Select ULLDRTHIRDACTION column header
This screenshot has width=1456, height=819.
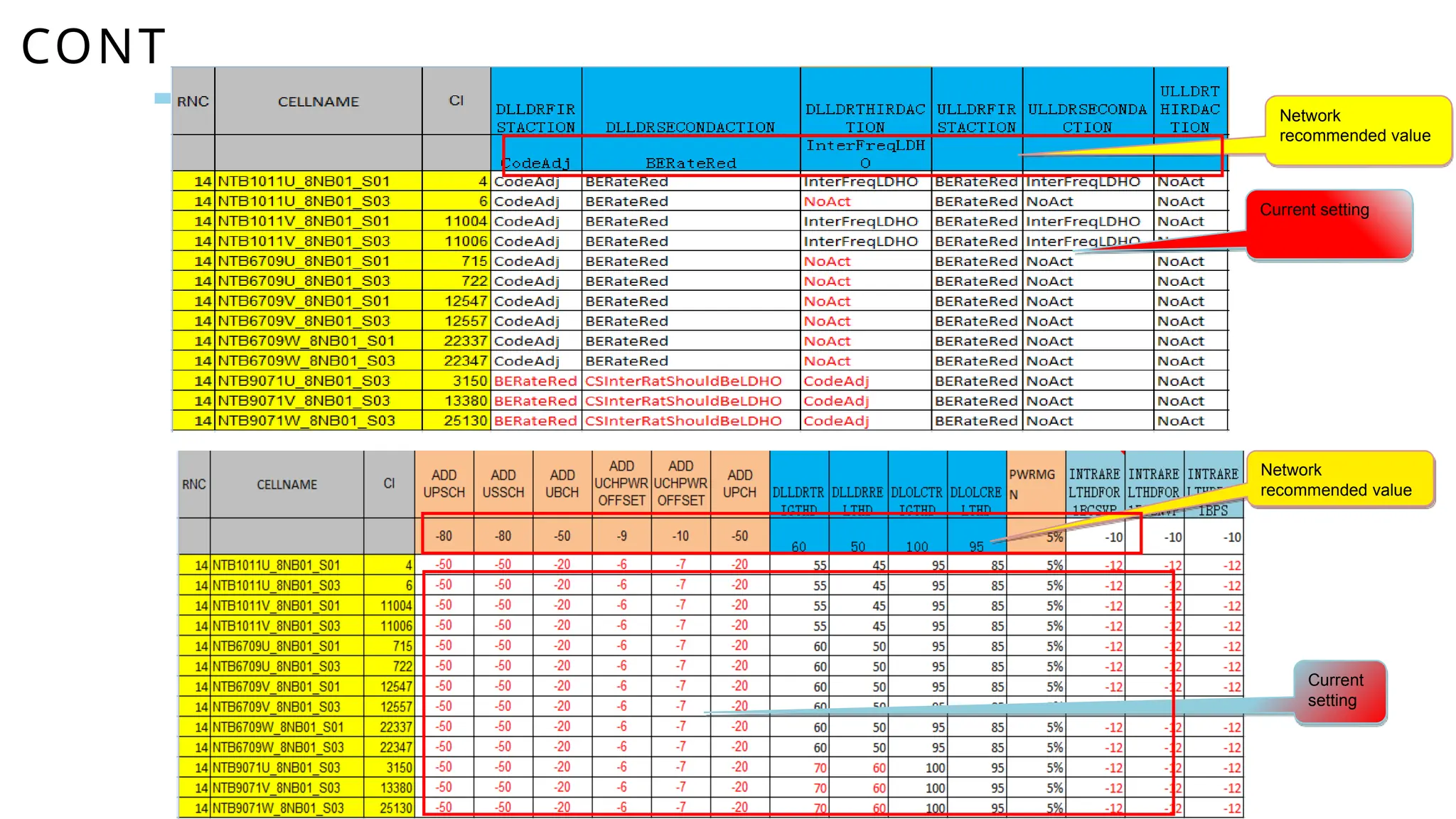tap(1190, 101)
